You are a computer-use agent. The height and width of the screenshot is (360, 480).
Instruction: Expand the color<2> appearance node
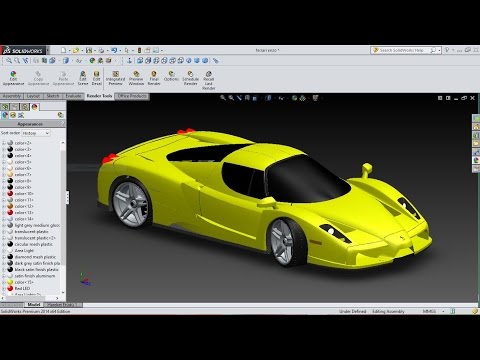(4, 143)
